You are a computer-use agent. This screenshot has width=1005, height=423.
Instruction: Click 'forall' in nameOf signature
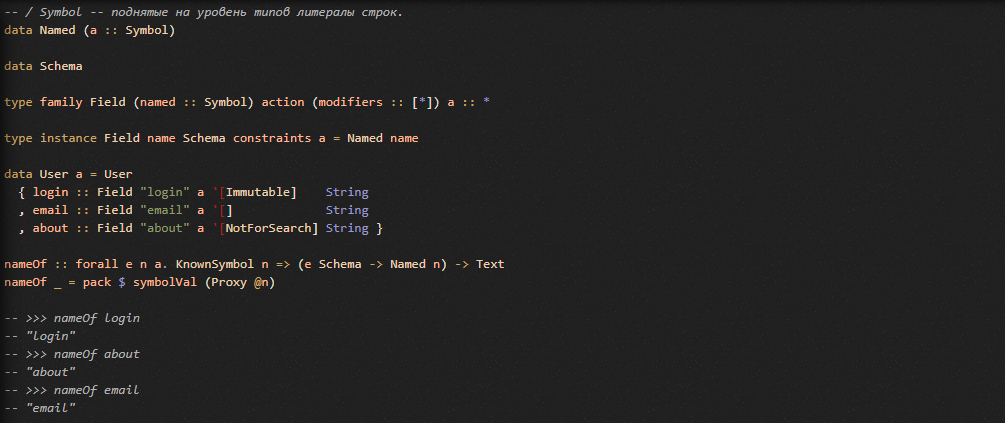(x=97, y=264)
